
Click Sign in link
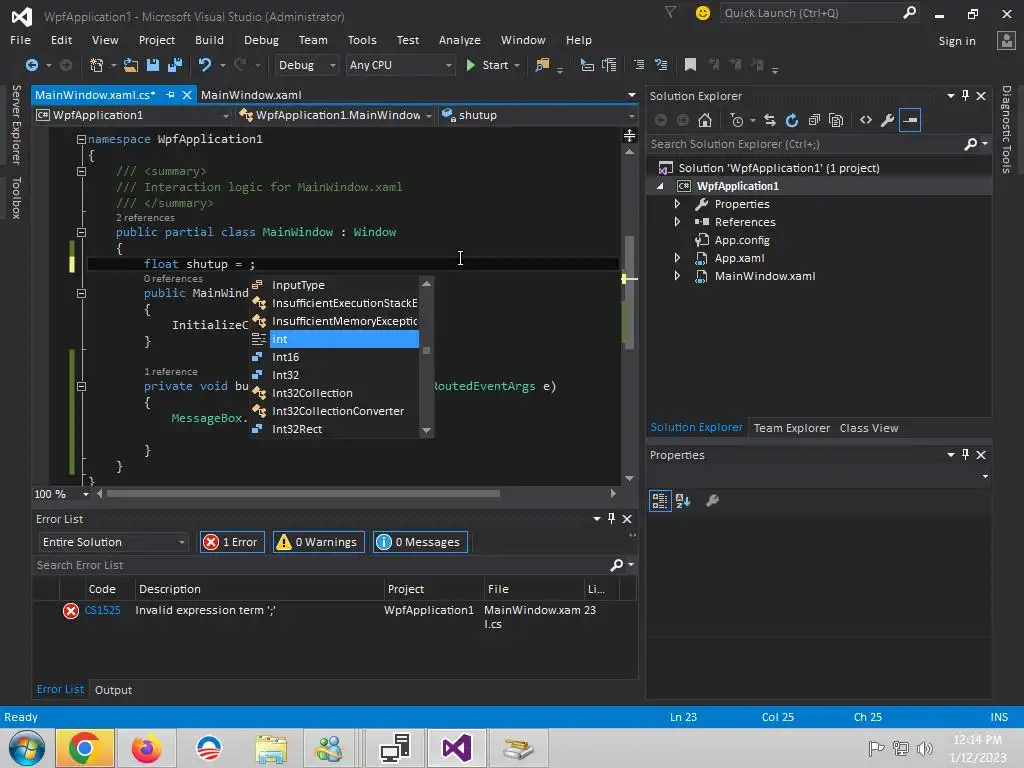[957, 40]
